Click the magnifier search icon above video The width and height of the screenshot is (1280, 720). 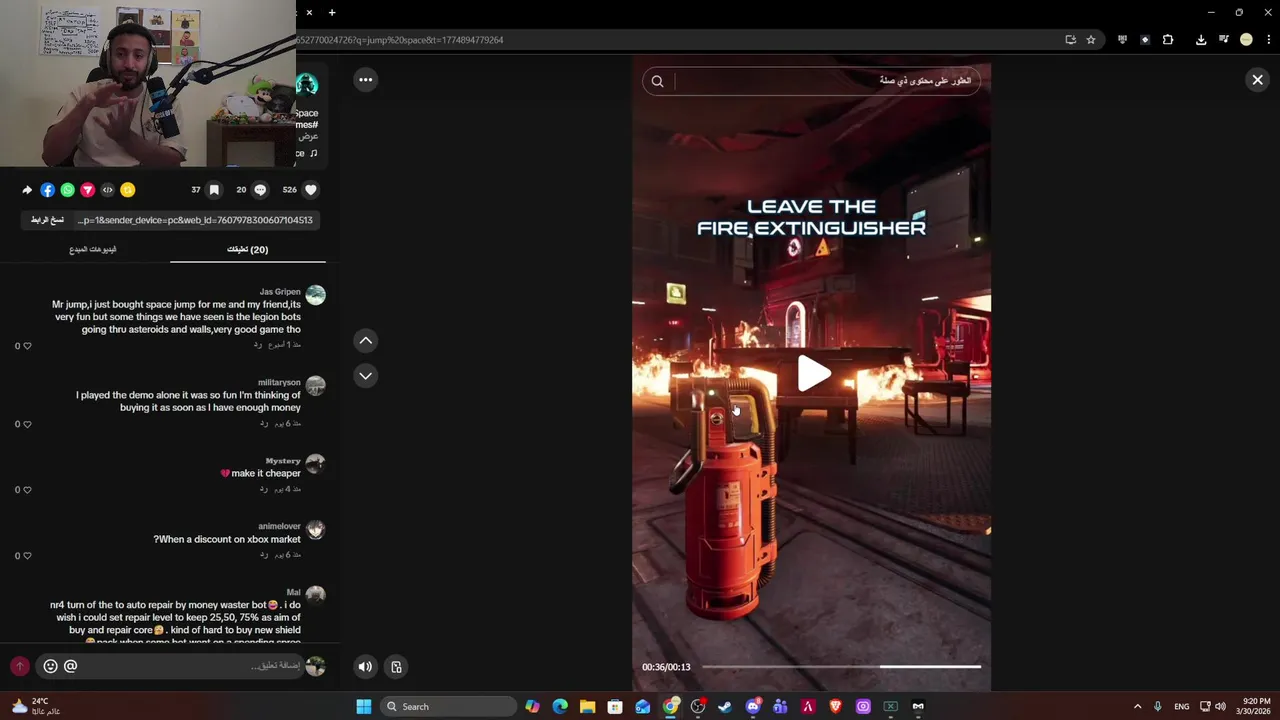coord(657,82)
